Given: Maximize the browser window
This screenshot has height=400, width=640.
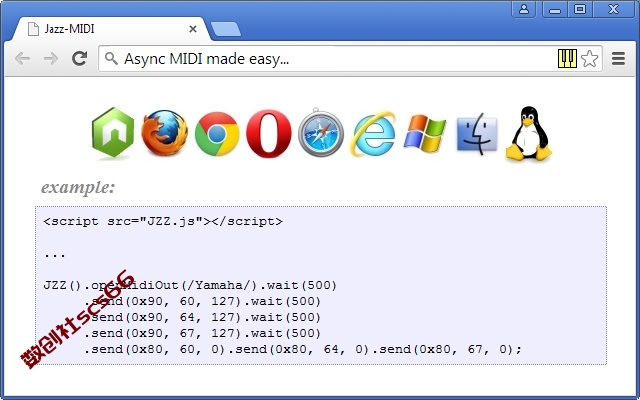Looking at the screenshot, I should (580, 9).
